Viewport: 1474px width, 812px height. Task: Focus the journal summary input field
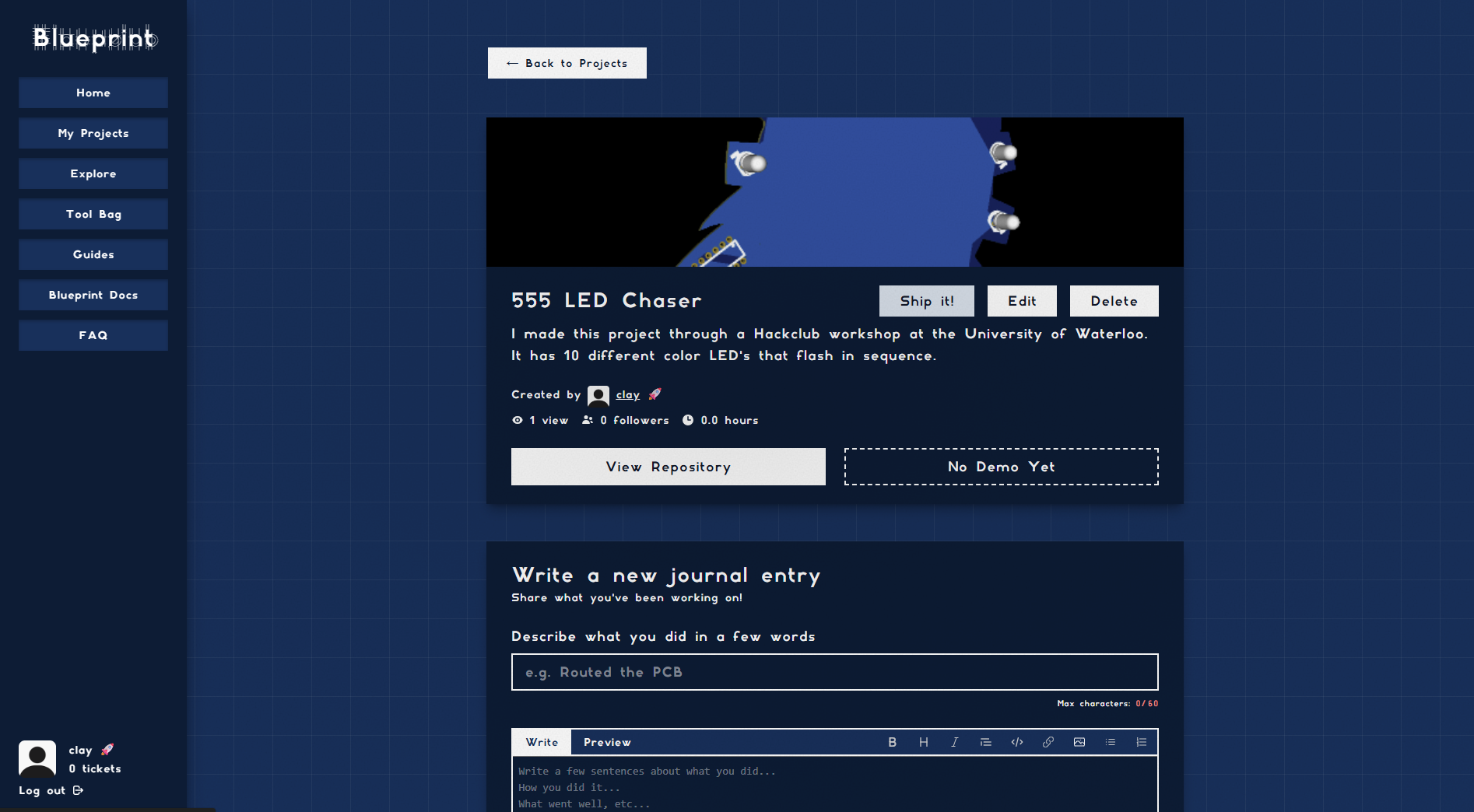click(x=834, y=672)
